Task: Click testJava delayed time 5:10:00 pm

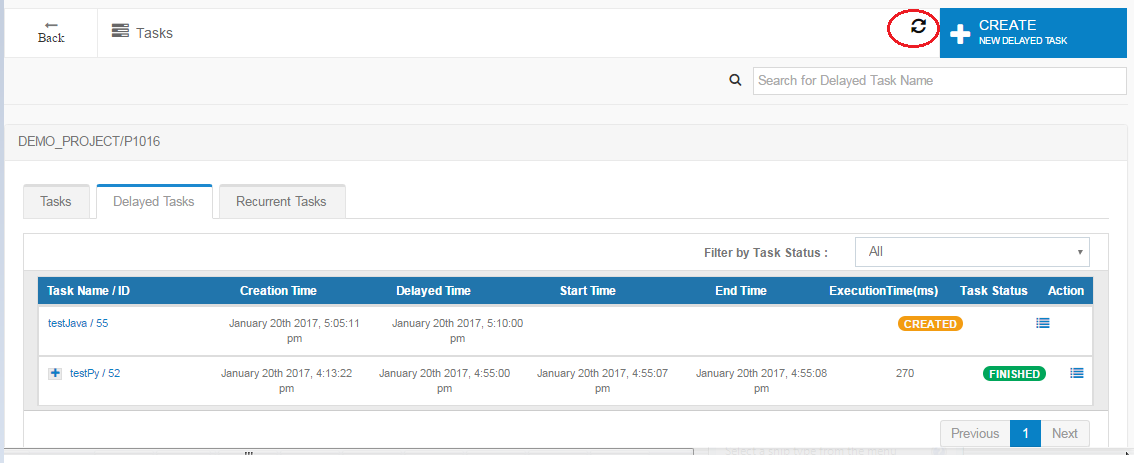Action: (457, 331)
